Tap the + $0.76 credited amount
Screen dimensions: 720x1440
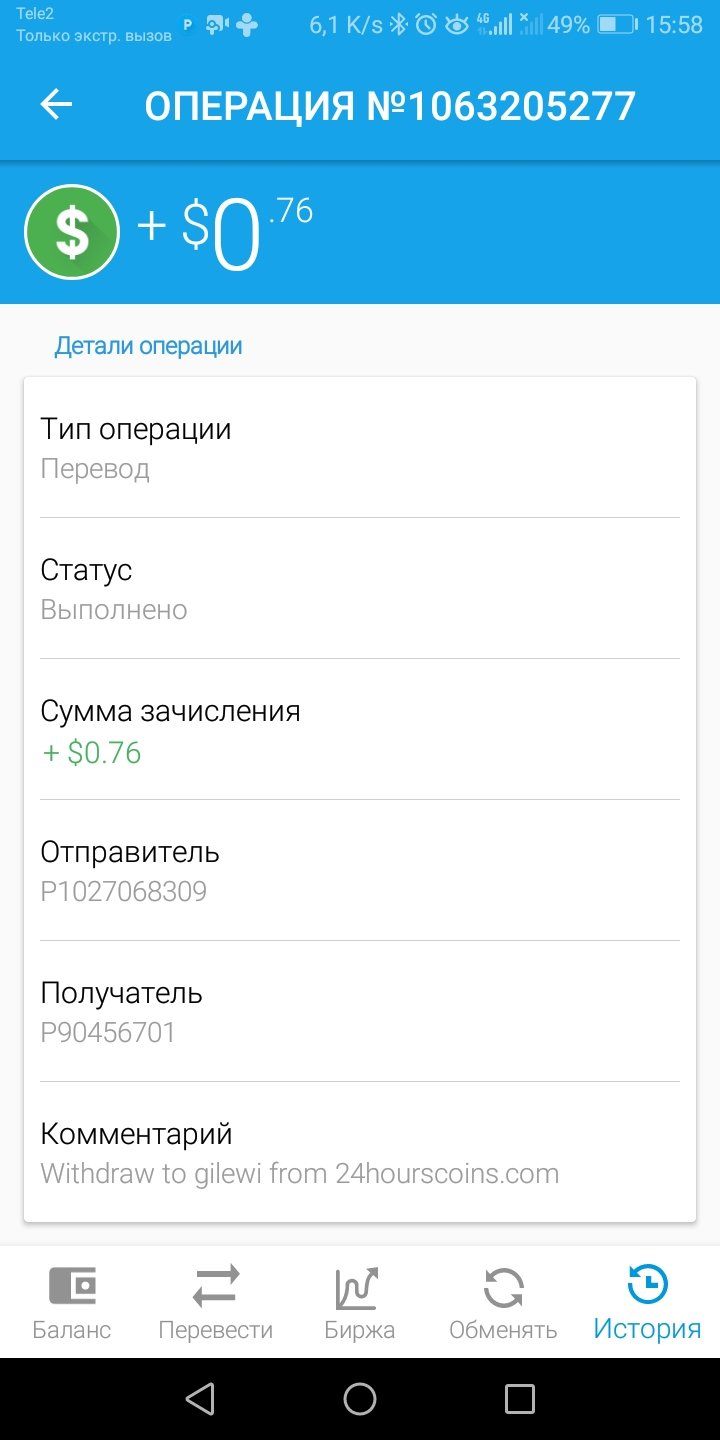click(91, 752)
